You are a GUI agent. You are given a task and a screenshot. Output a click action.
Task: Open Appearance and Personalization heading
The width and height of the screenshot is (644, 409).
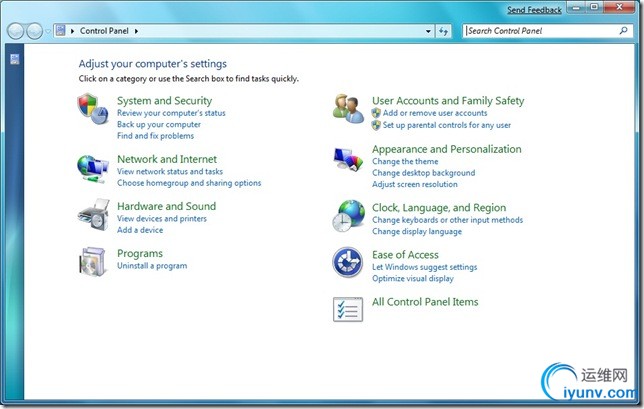(447, 149)
